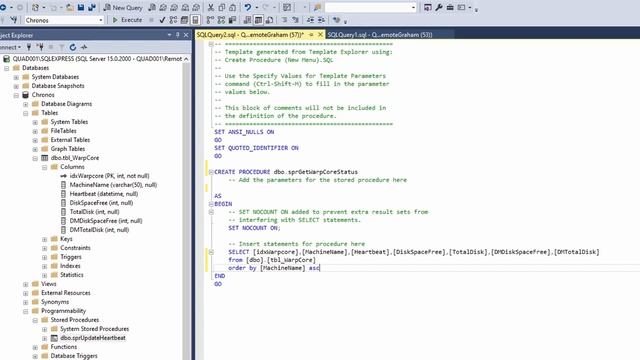This screenshot has width=640, height=360.
Task: Switch to SQLQuery1.sql tab
Action: [x=380, y=35]
